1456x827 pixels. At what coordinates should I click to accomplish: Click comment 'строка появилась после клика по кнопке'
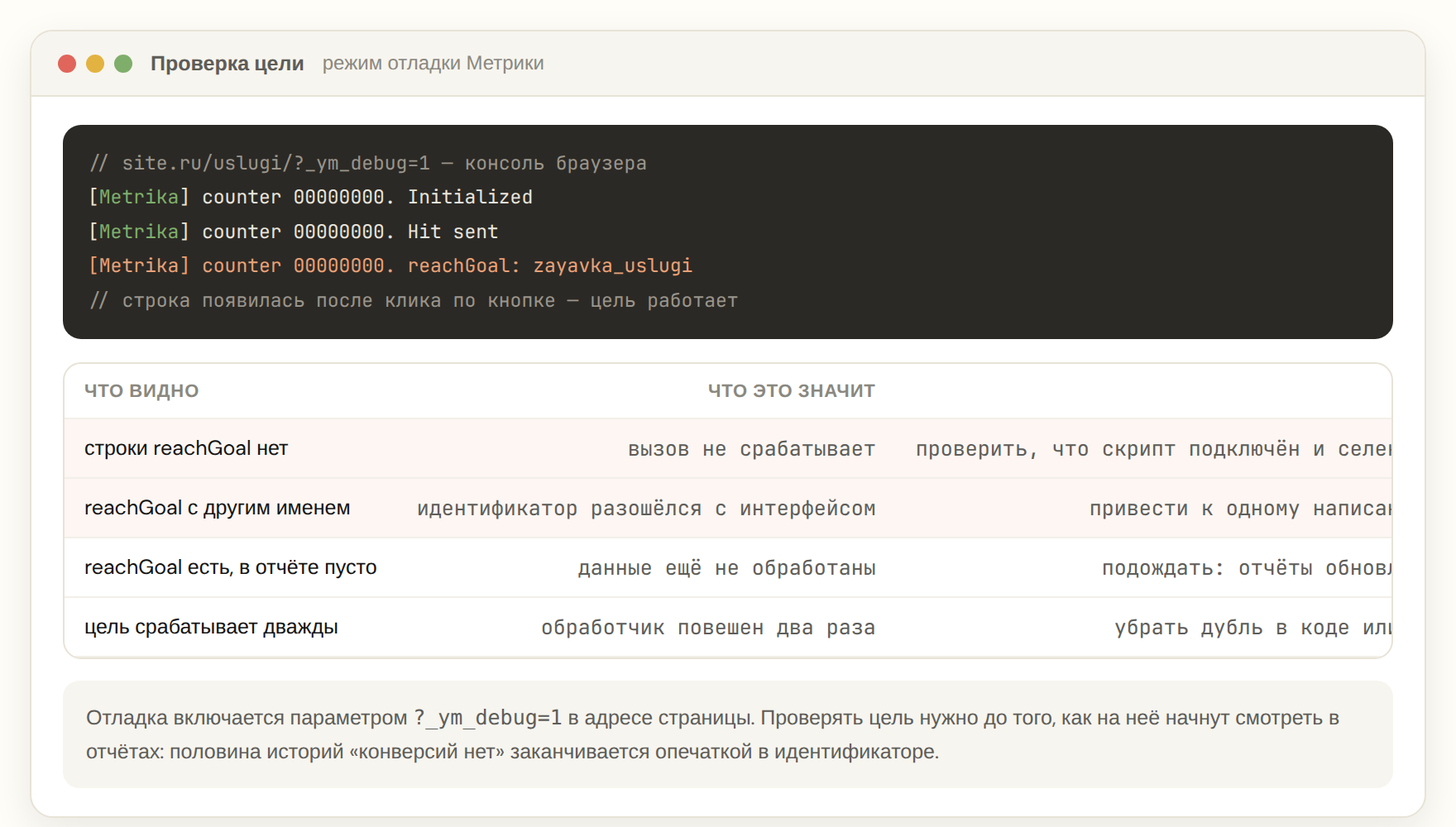414,300
